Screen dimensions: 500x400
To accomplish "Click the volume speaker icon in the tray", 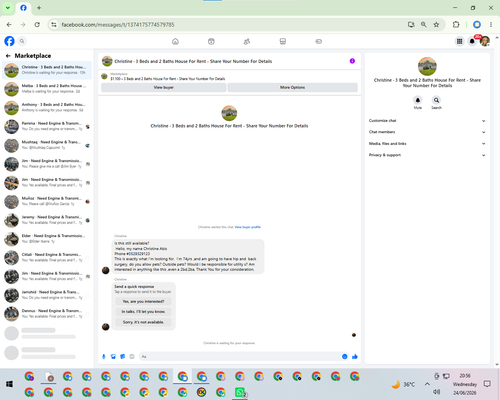I will coord(437,392).
